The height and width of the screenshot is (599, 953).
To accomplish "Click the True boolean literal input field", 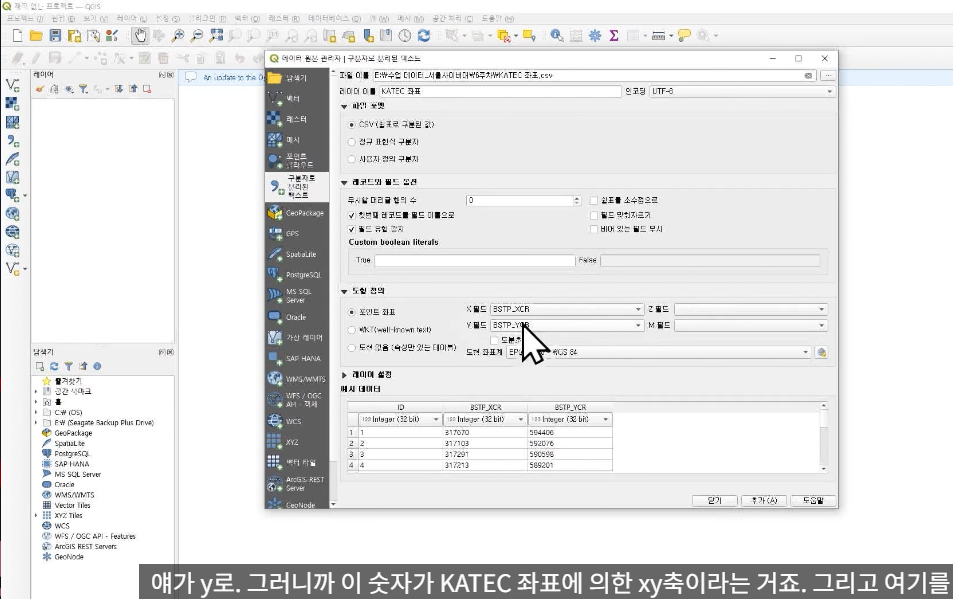I will pos(475,261).
